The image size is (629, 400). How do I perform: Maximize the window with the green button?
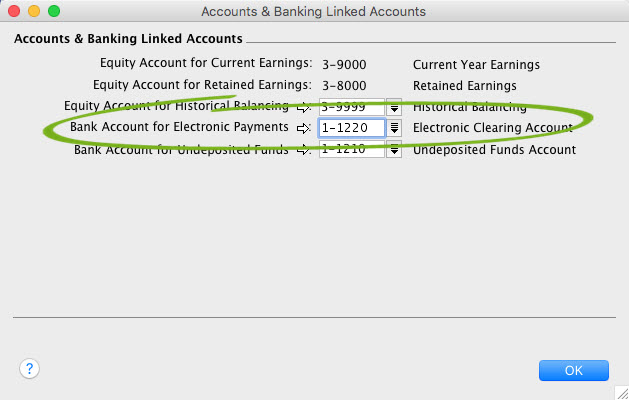pos(54,11)
